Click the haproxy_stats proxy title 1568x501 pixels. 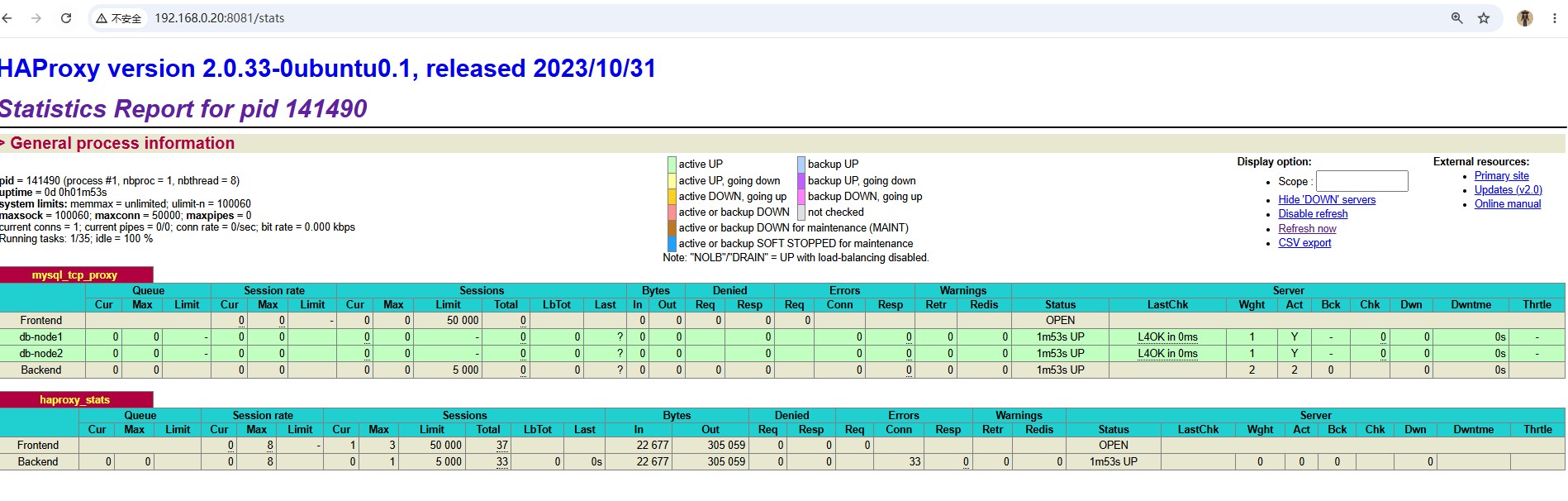coord(74,400)
